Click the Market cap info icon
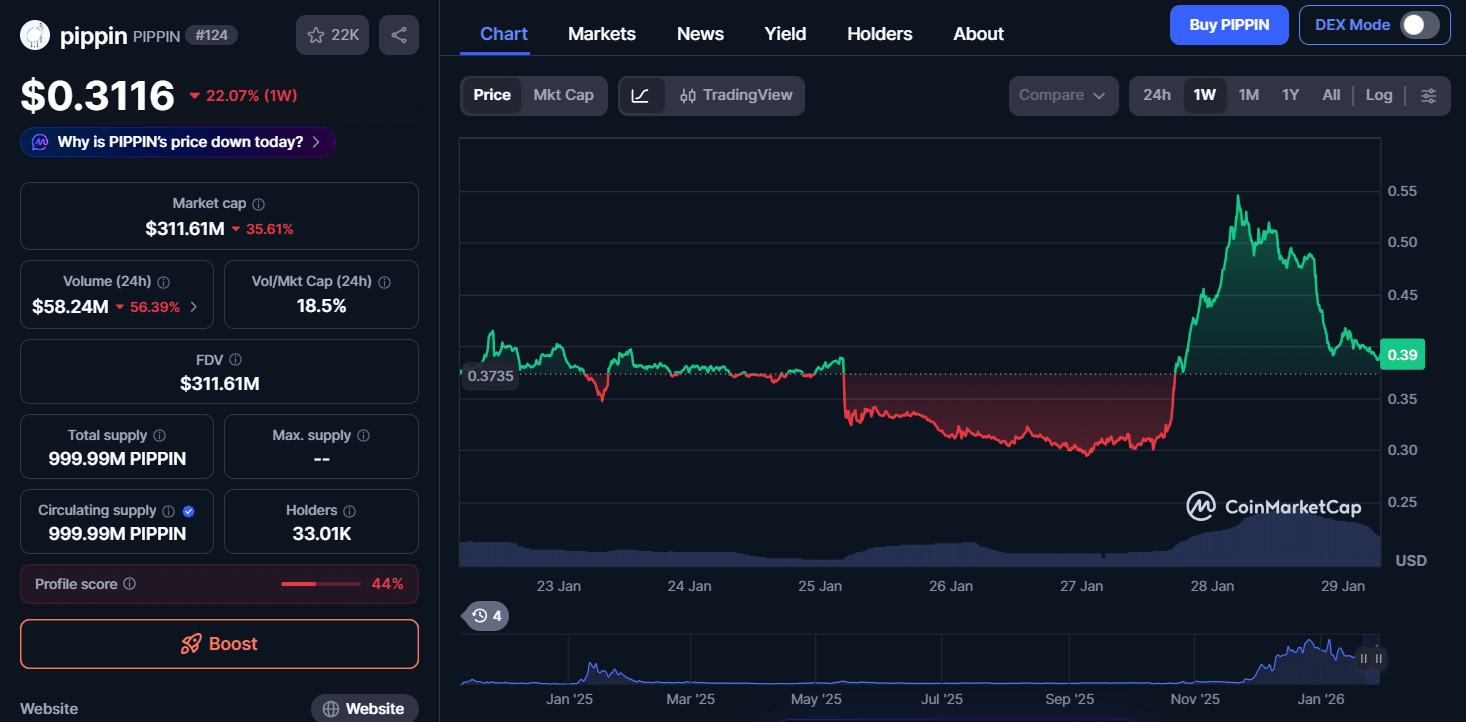Viewport: 1466px width, 722px height. click(x=258, y=204)
